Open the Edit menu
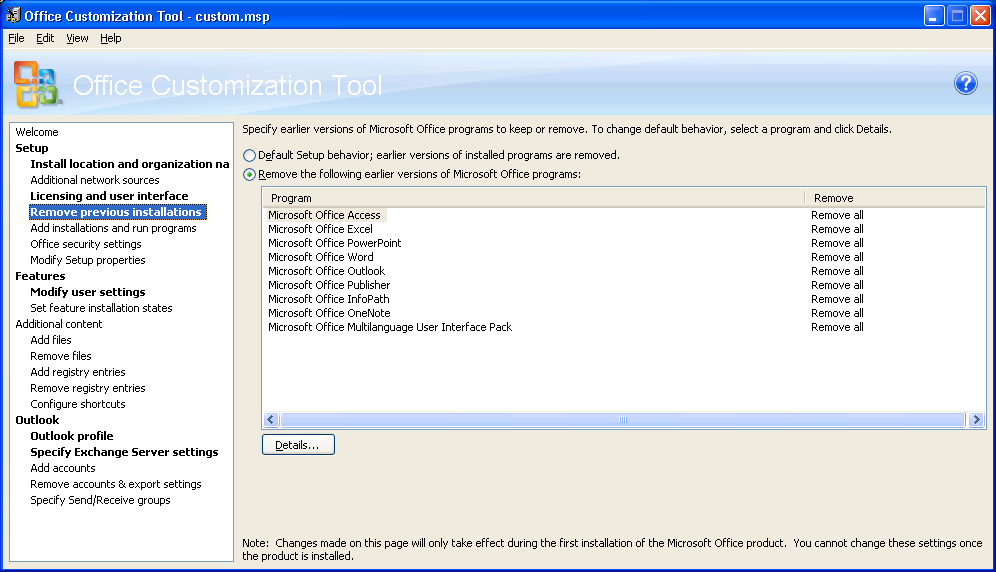The height and width of the screenshot is (572, 996). 44,38
